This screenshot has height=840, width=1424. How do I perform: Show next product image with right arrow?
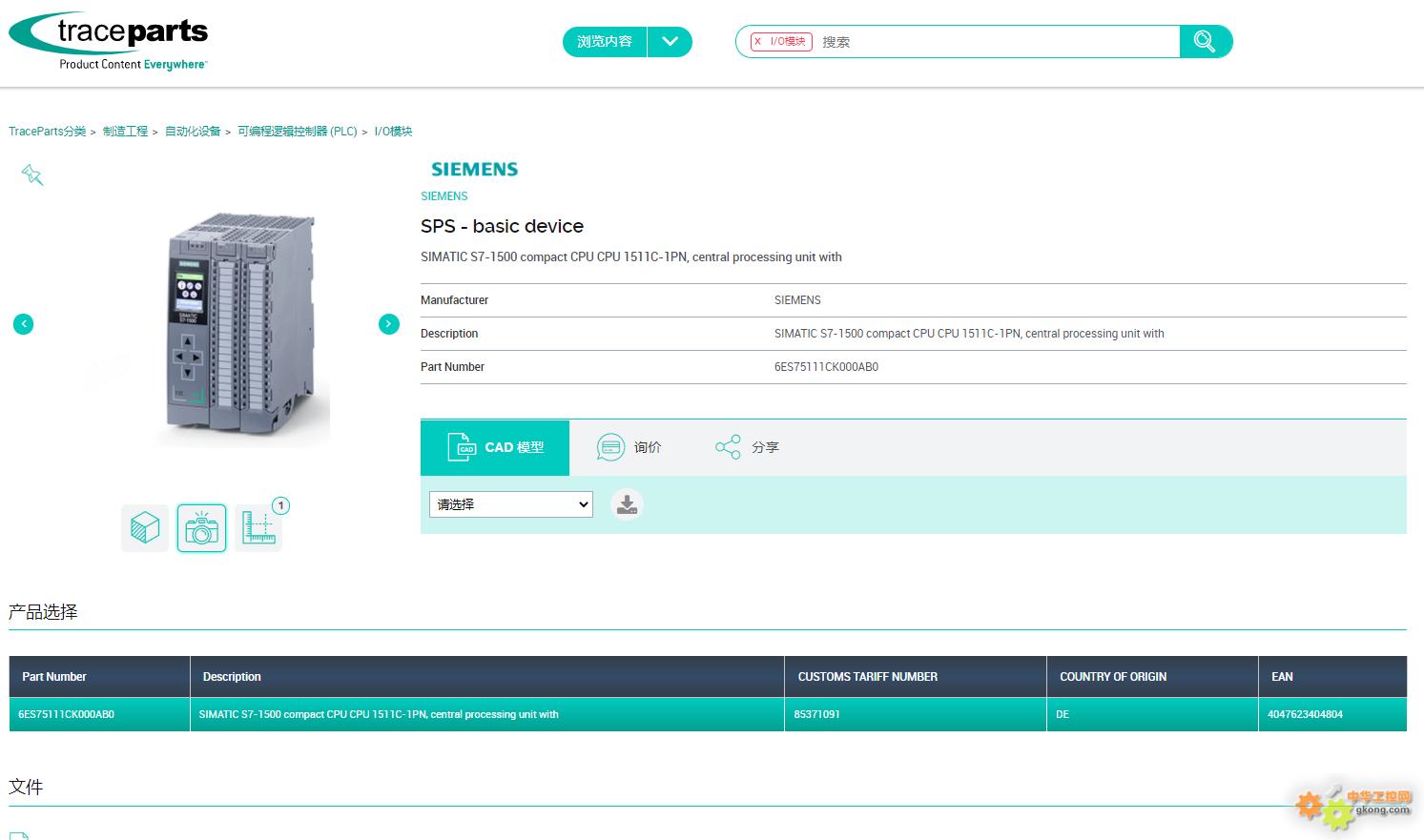[389, 324]
